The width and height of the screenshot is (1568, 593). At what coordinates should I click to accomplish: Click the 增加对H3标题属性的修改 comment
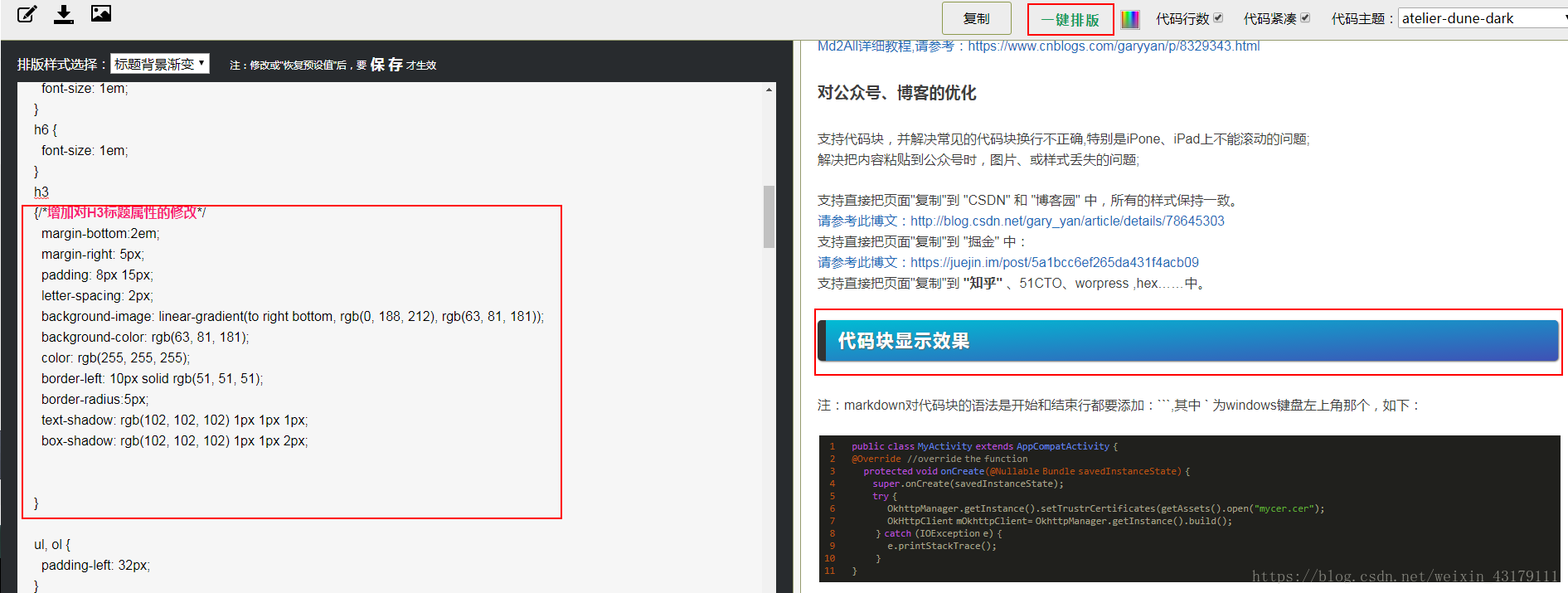[x=122, y=213]
